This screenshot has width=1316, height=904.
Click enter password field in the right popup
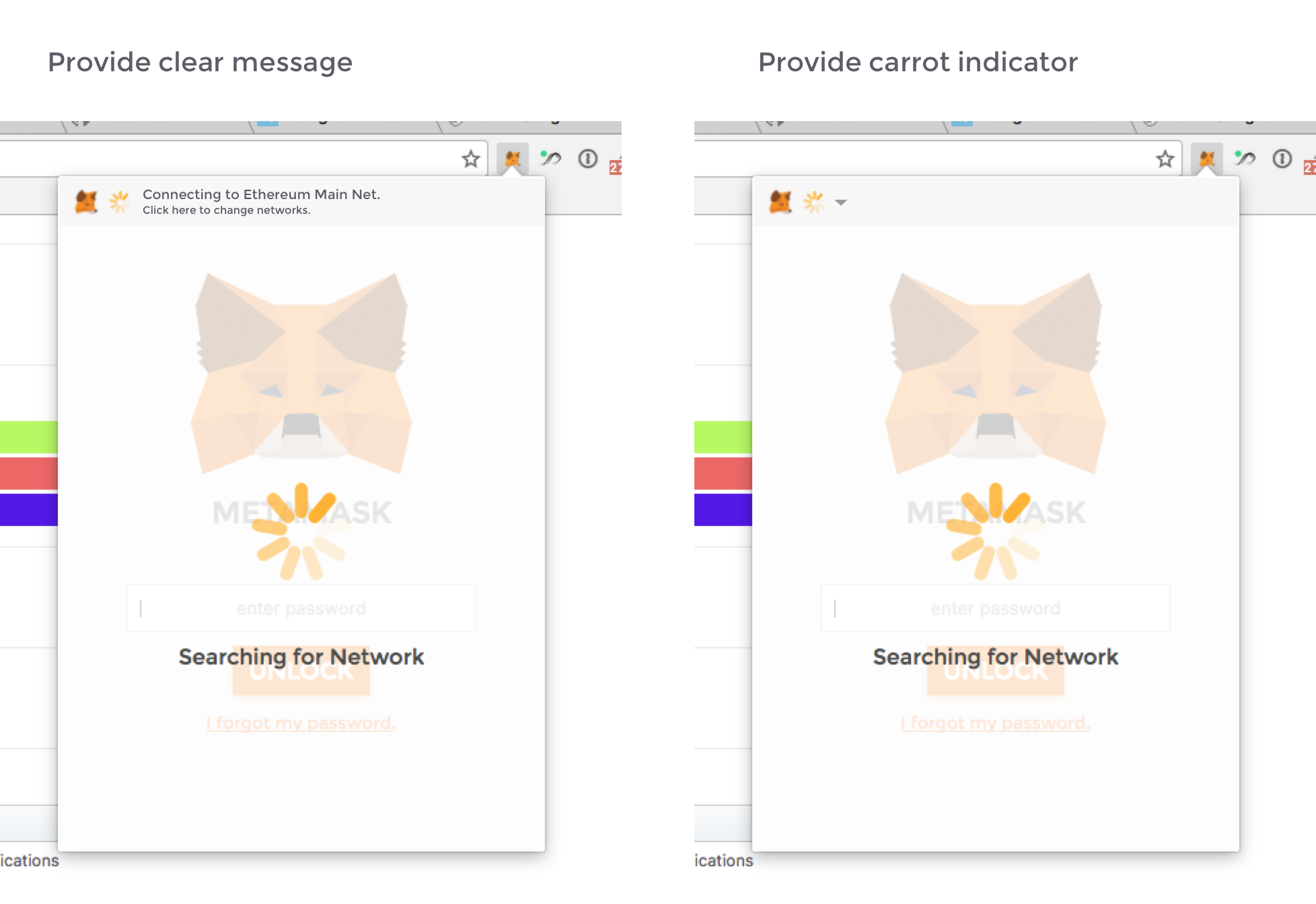click(x=995, y=608)
